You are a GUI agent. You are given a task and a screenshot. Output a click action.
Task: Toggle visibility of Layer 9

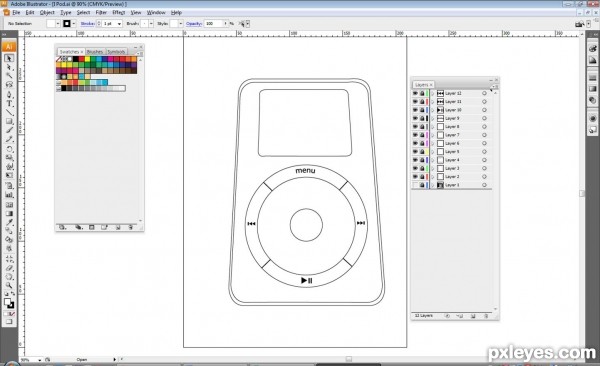415,118
